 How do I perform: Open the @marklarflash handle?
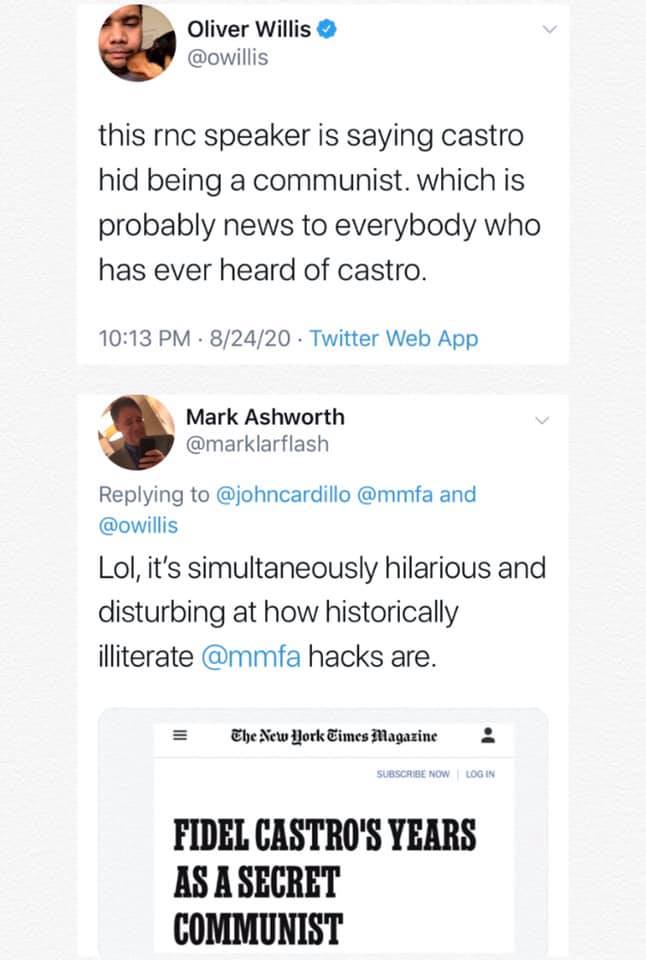[x=257, y=444]
